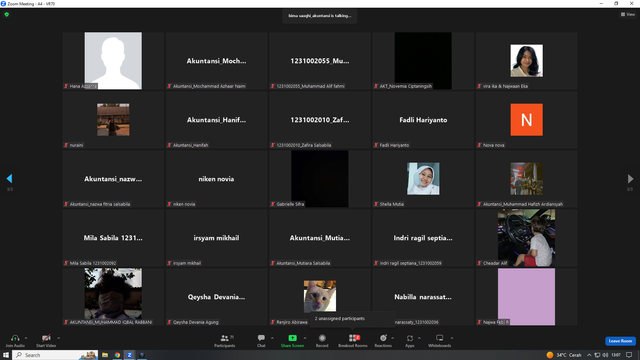Viewport: 640px width, 360px height.
Task: Select the Akuntansi_Hanif... participant tile
Action: pos(216,120)
